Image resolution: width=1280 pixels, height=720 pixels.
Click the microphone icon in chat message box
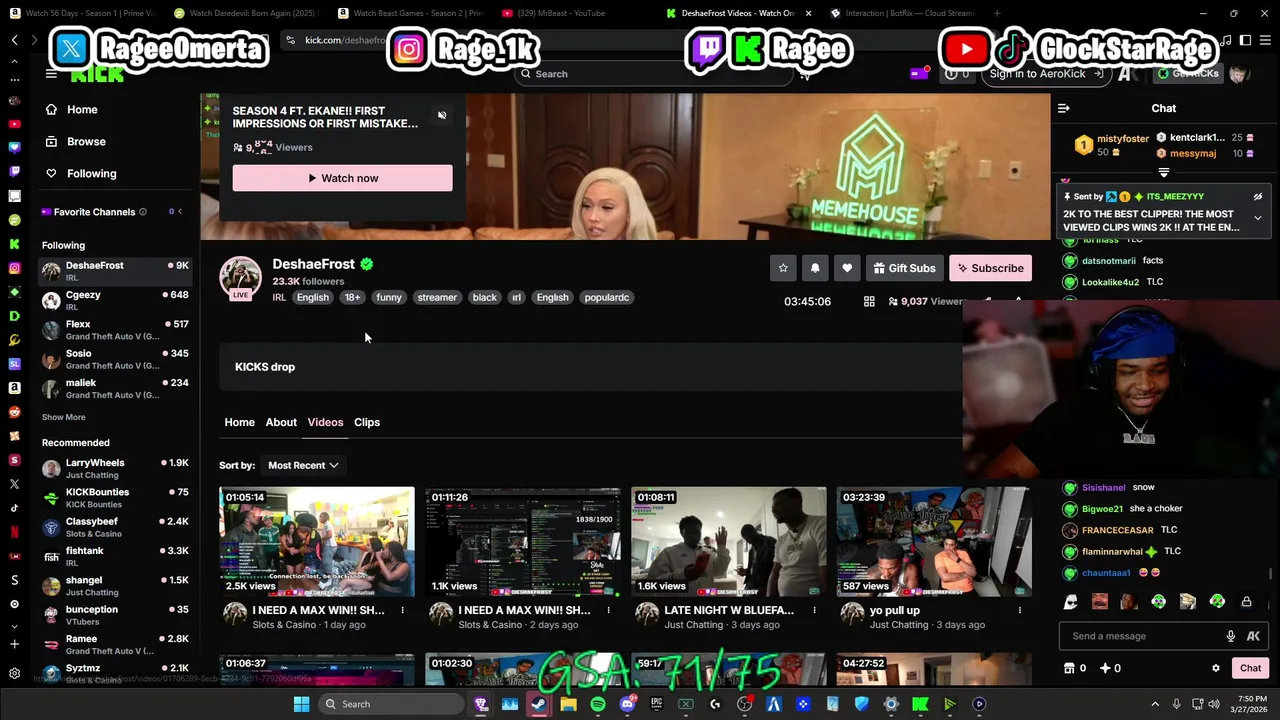(x=1231, y=636)
